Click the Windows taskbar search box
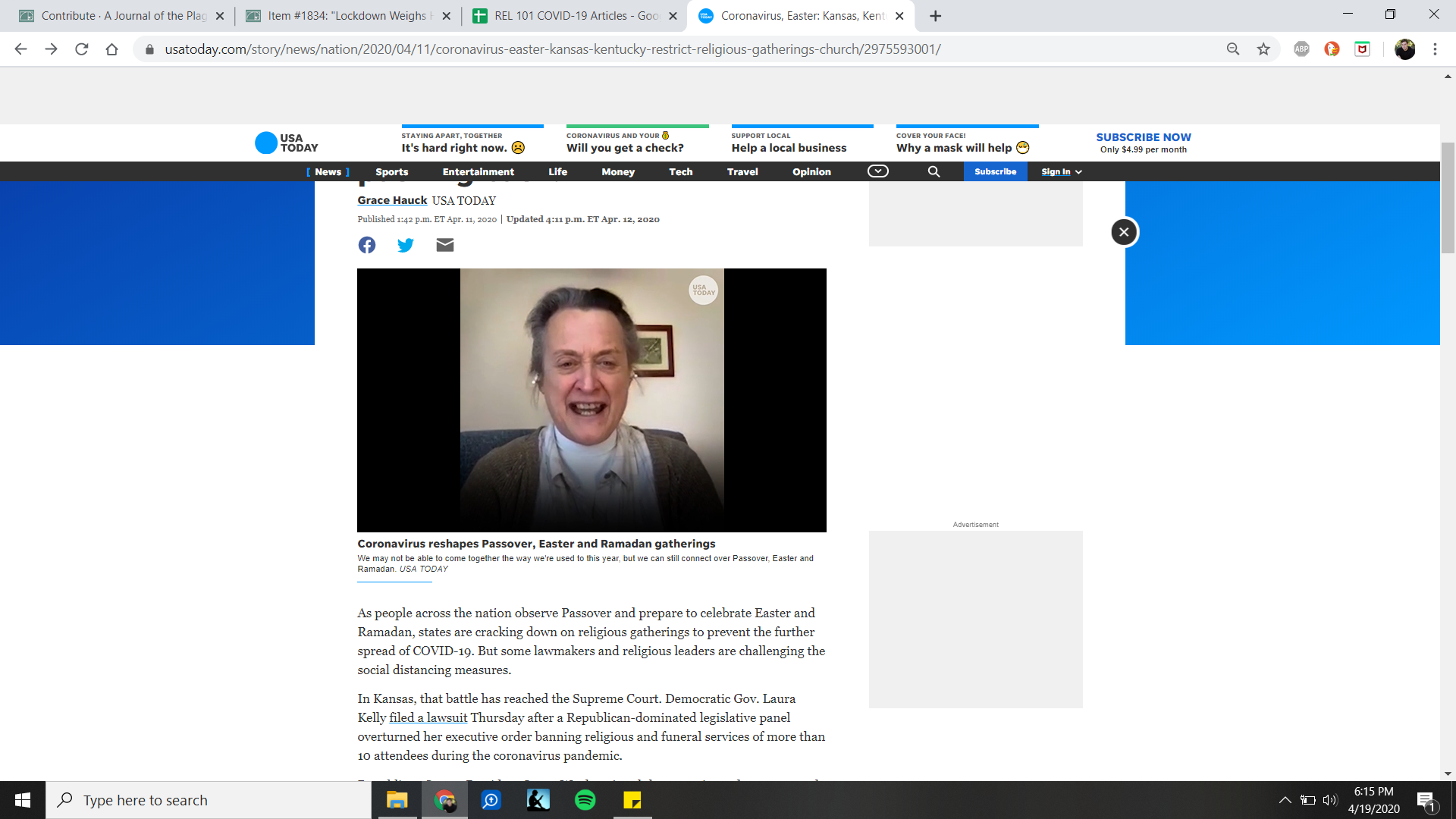The height and width of the screenshot is (819, 1456). (x=209, y=800)
